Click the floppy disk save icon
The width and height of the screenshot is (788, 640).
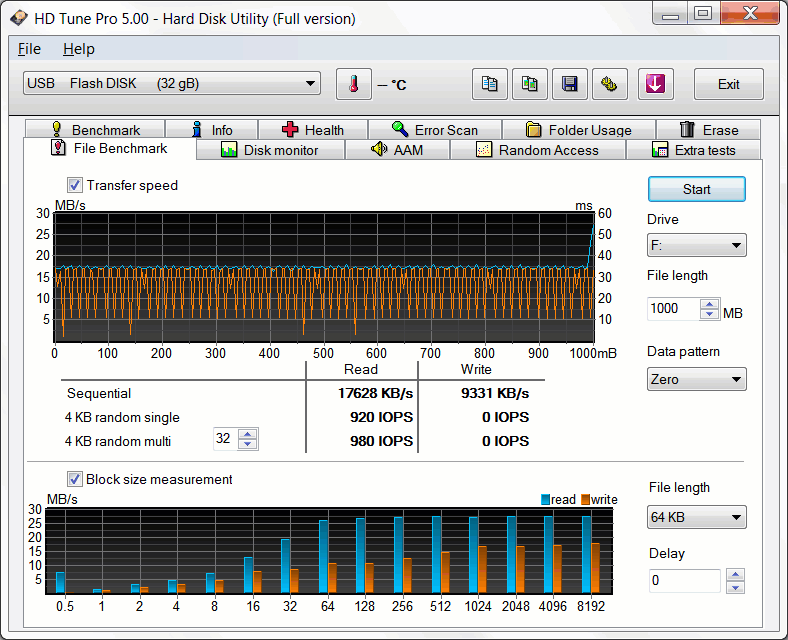tap(569, 84)
